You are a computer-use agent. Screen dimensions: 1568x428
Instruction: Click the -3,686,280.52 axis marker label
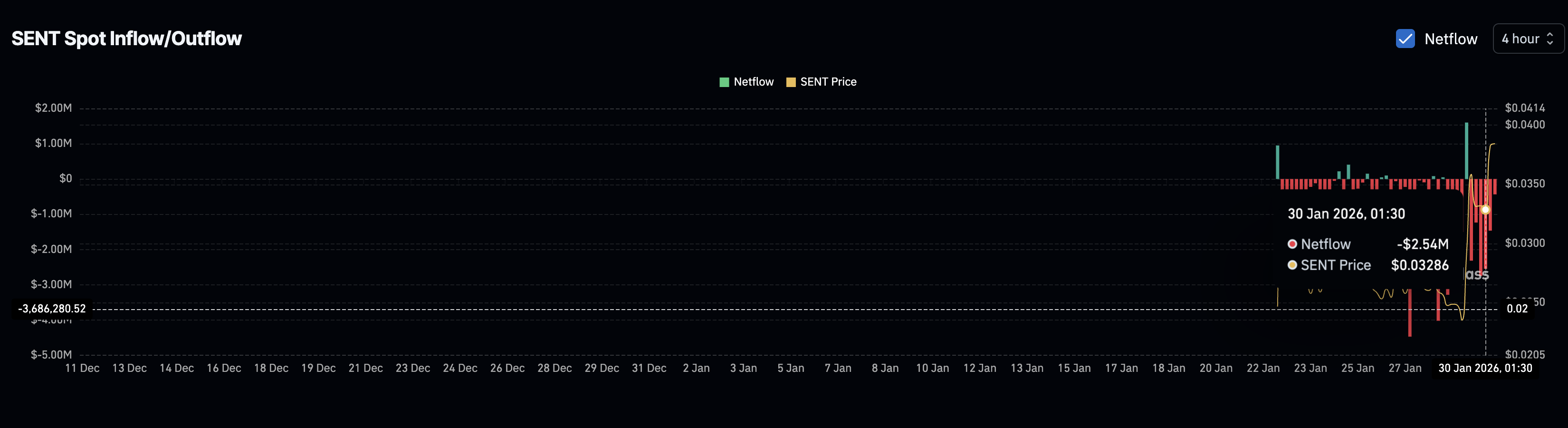coord(52,309)
